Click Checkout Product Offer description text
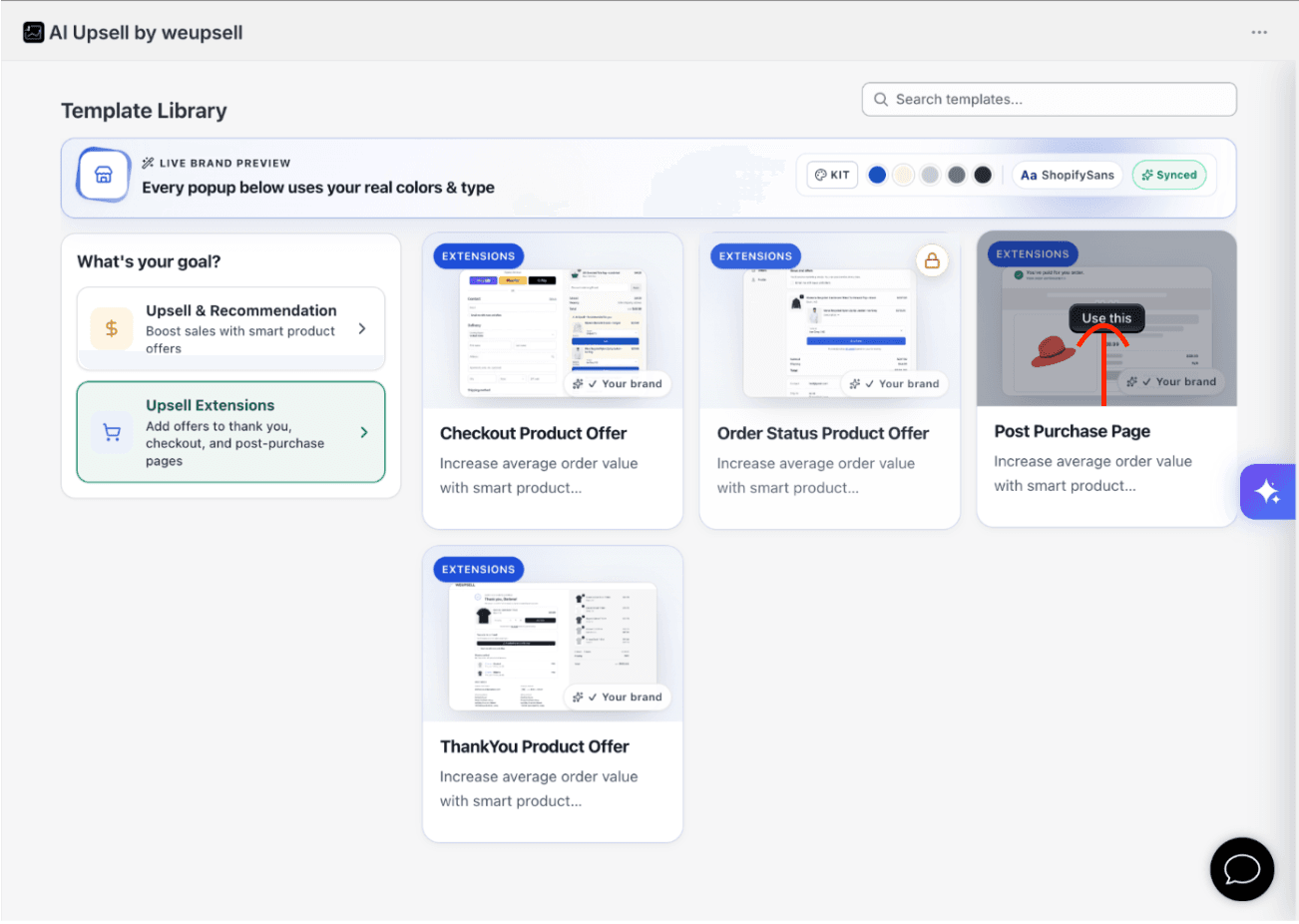Image resolution: width=1299 pixels, height=924 pixels. pyautogui.click(x=539, y=475)
